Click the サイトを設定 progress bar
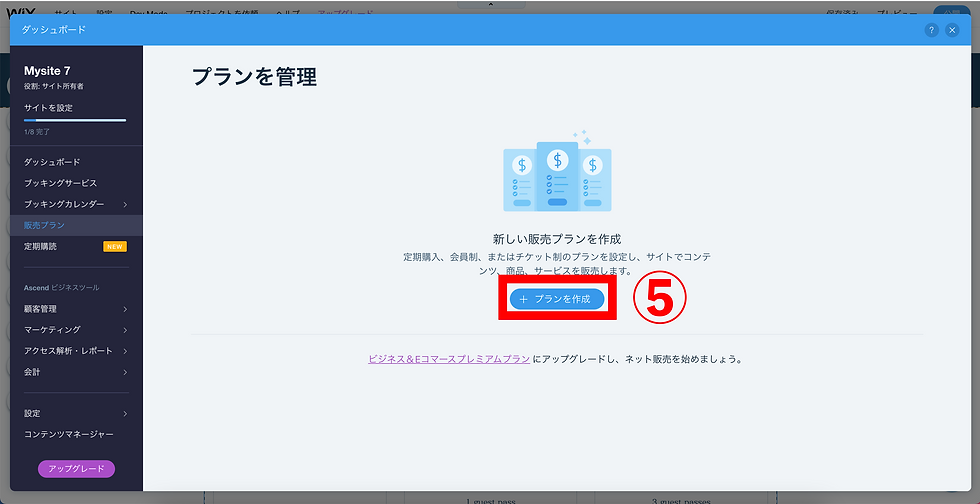The width and height of the screenshot is (980, 504). coord(75,120)
